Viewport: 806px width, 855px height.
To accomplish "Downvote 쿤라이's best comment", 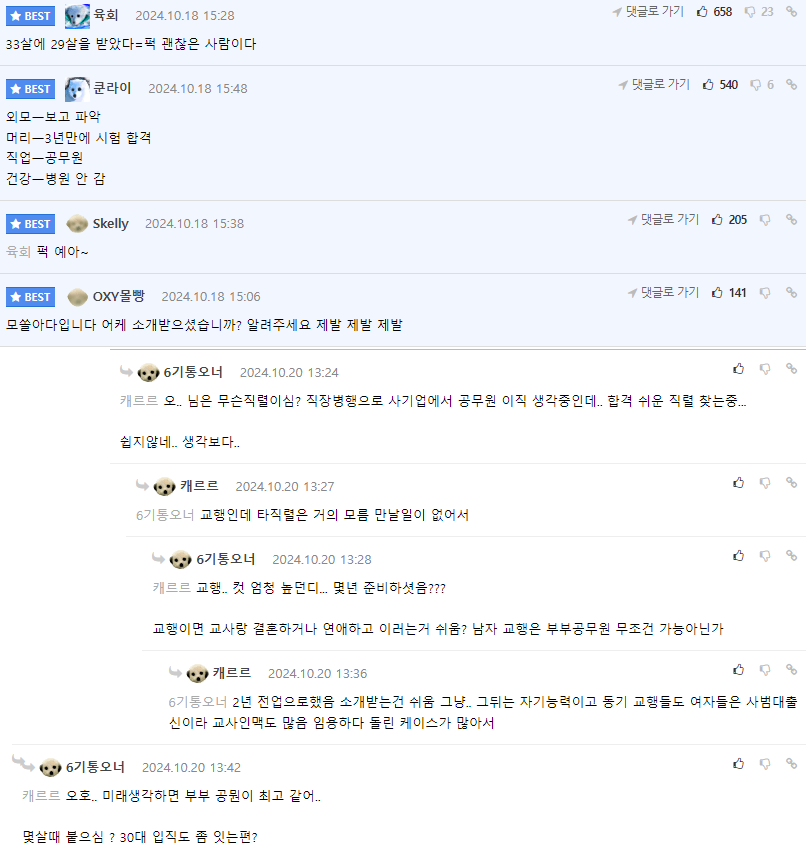I will pos(756,85).
